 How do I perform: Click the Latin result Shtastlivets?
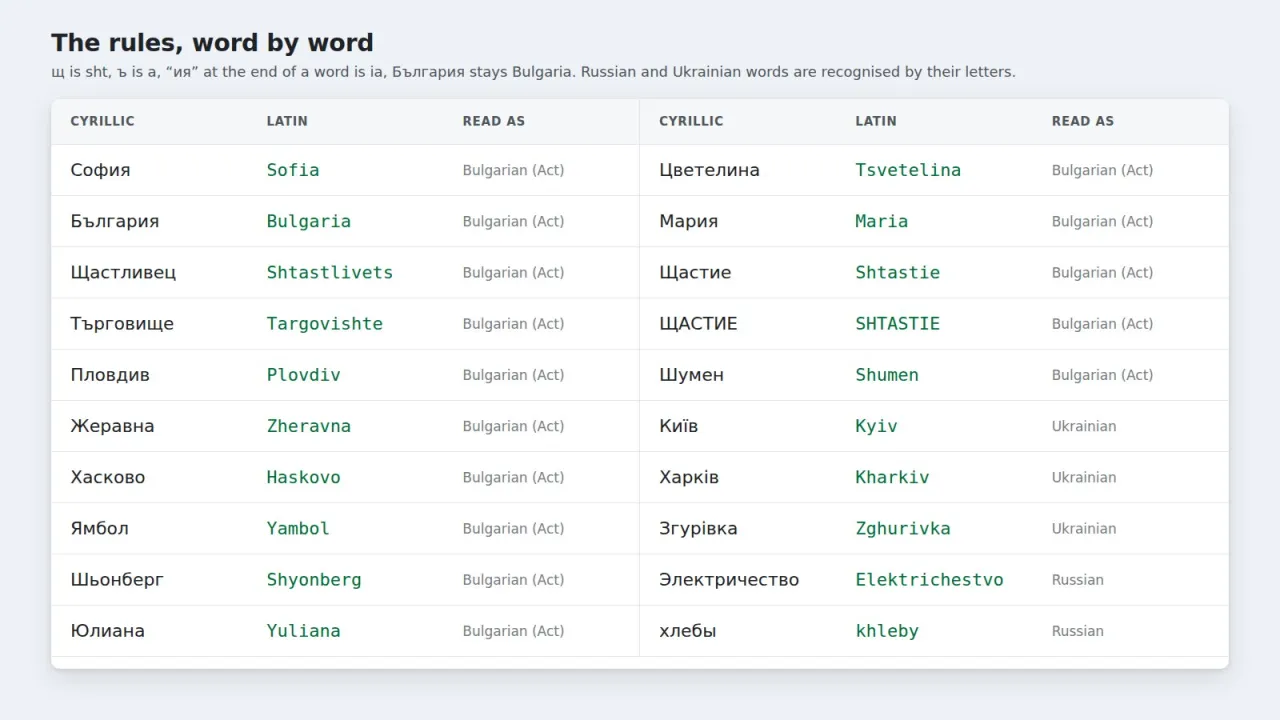click(329, 272)
